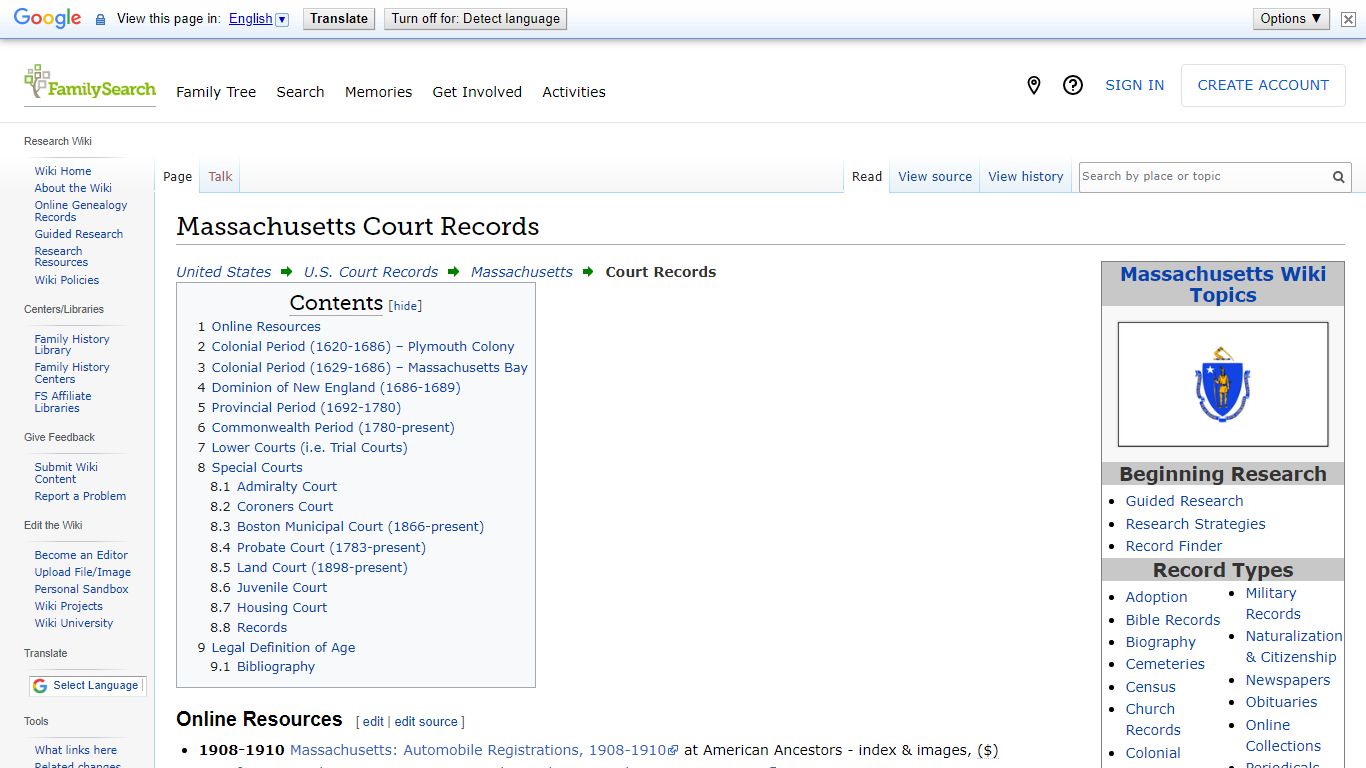Open the Activities menu
The height and width of the screenshot is (768, 1366).
click(x=574, y=92)
